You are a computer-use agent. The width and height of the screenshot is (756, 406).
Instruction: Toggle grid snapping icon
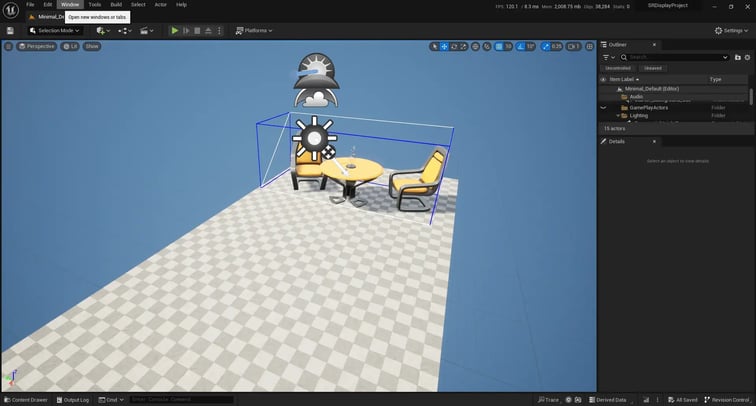[x=499, y=46]
